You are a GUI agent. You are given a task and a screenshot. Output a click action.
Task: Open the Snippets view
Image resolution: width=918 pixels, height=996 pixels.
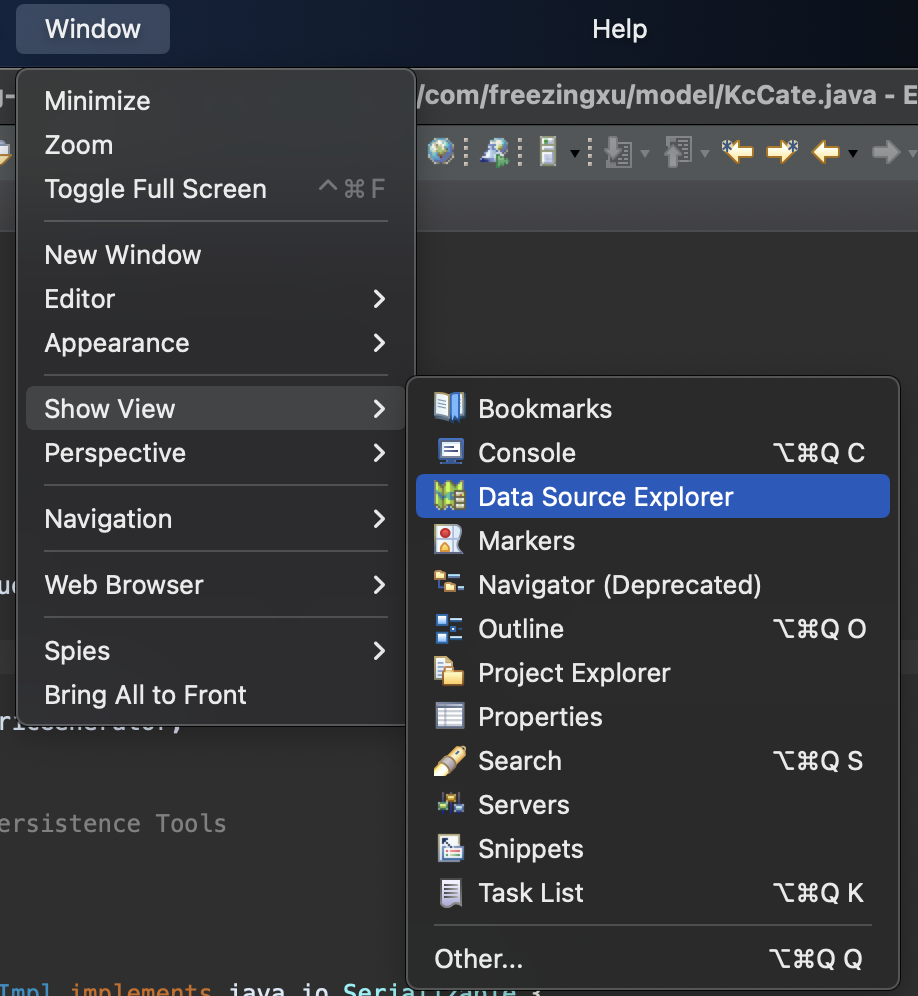point(529,848)
